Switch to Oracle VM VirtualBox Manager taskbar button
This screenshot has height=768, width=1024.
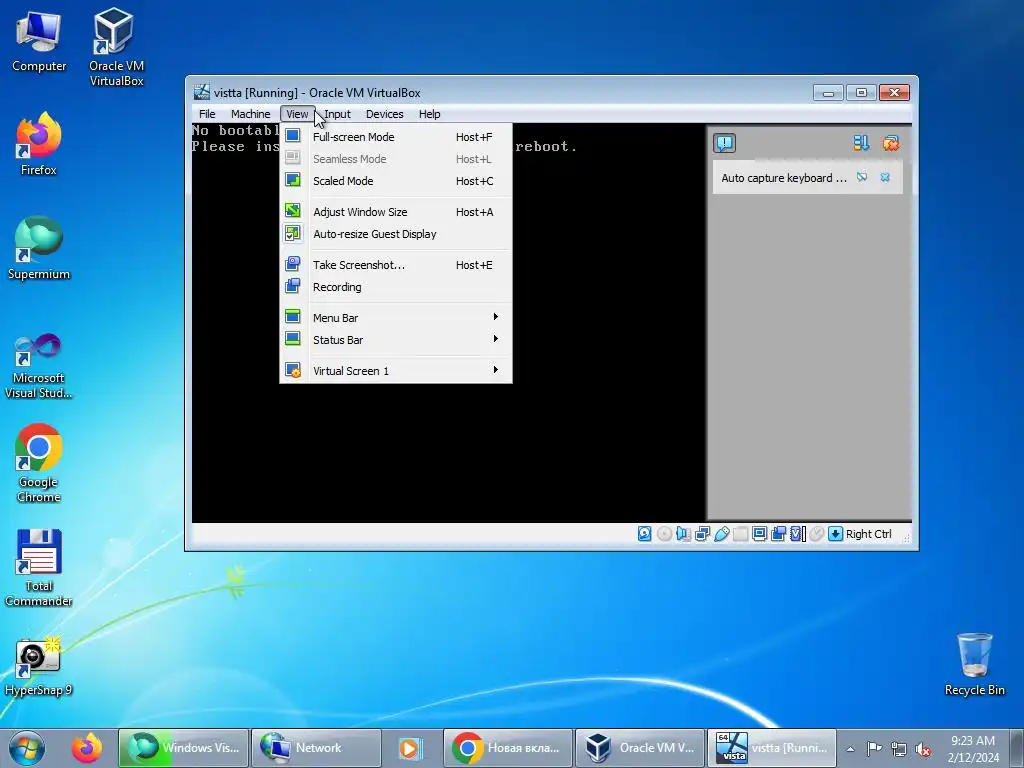[x=640, y=748]
